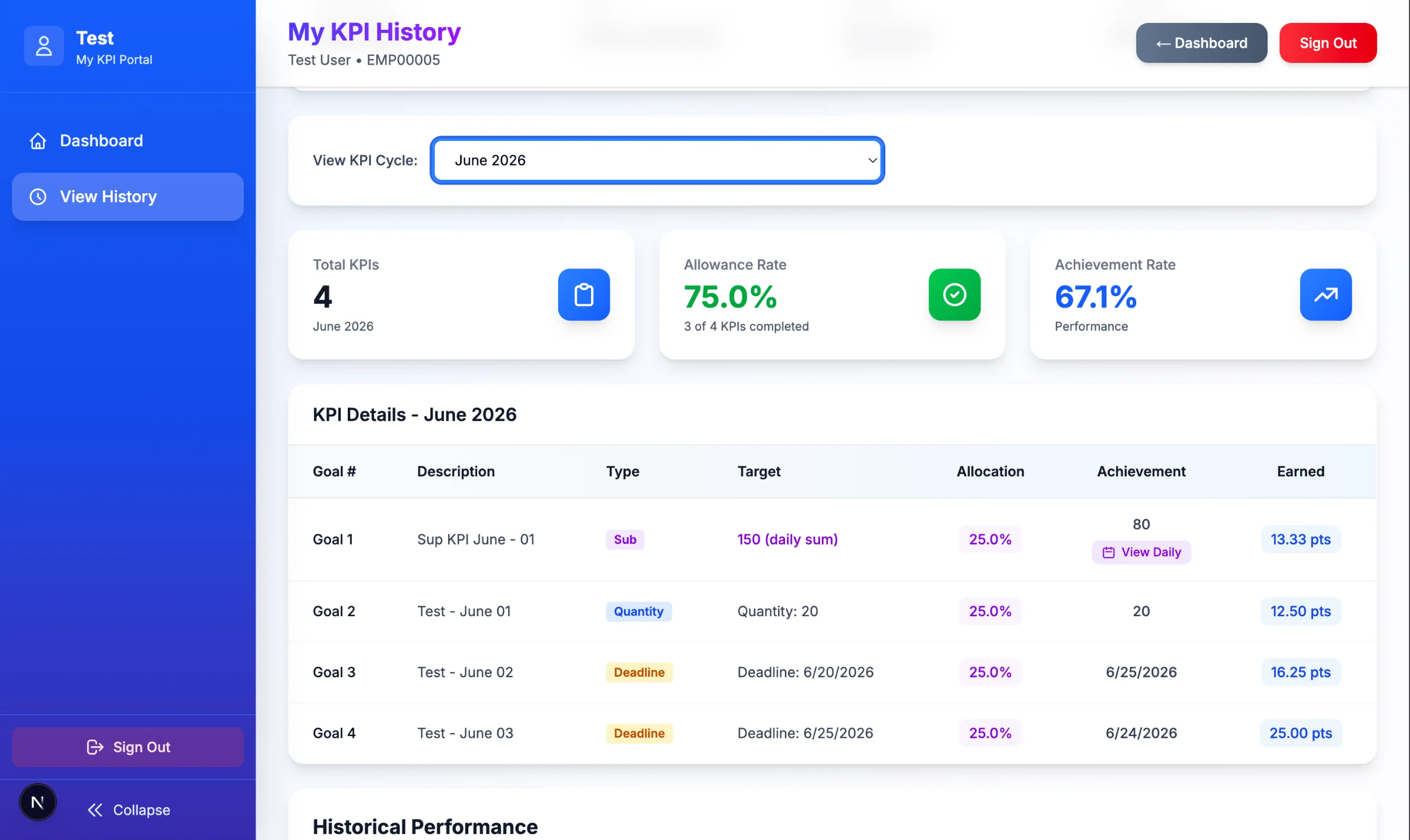Viewport: 1410px width, 840px height.
Task: Open the View KPI Cycle dropdown
Action: click(x=657, y=160)
